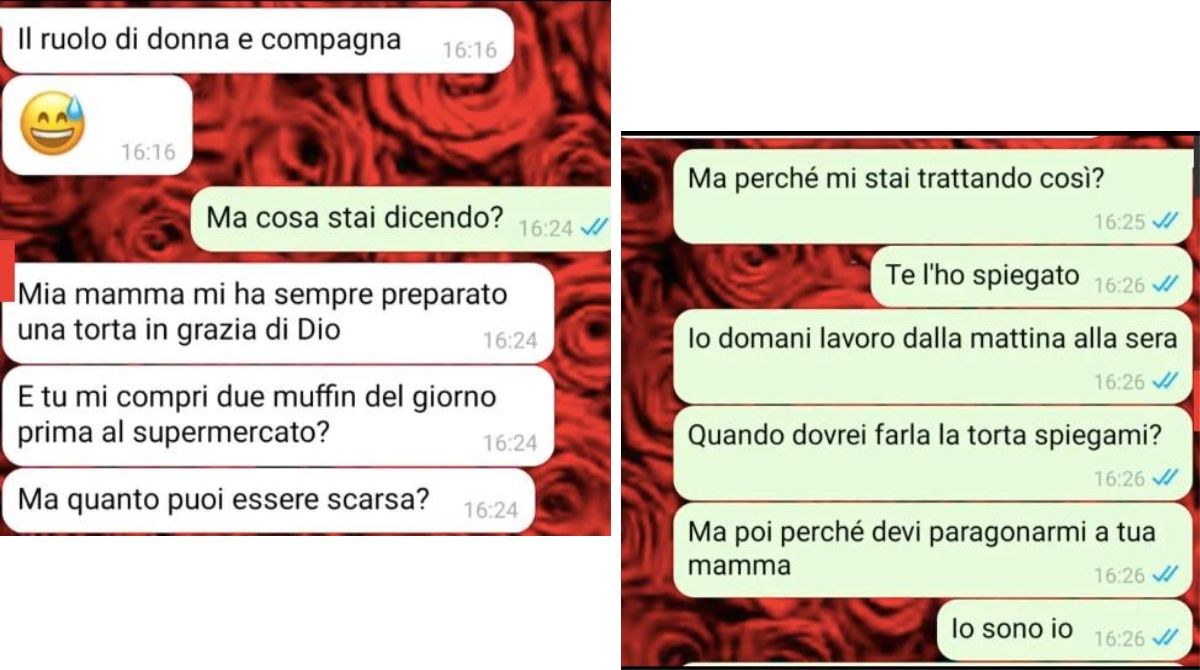Click double checkmarks on 'Te l'ho spiegato'

tap(1163, 285)
